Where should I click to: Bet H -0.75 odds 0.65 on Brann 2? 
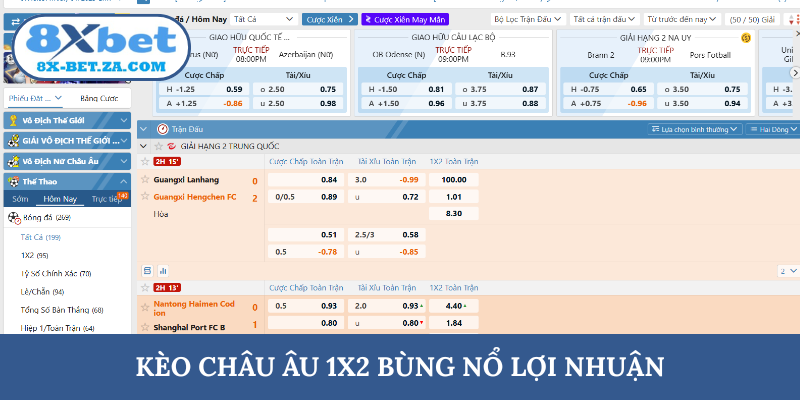pyautogui.click(x=607, y=89)
